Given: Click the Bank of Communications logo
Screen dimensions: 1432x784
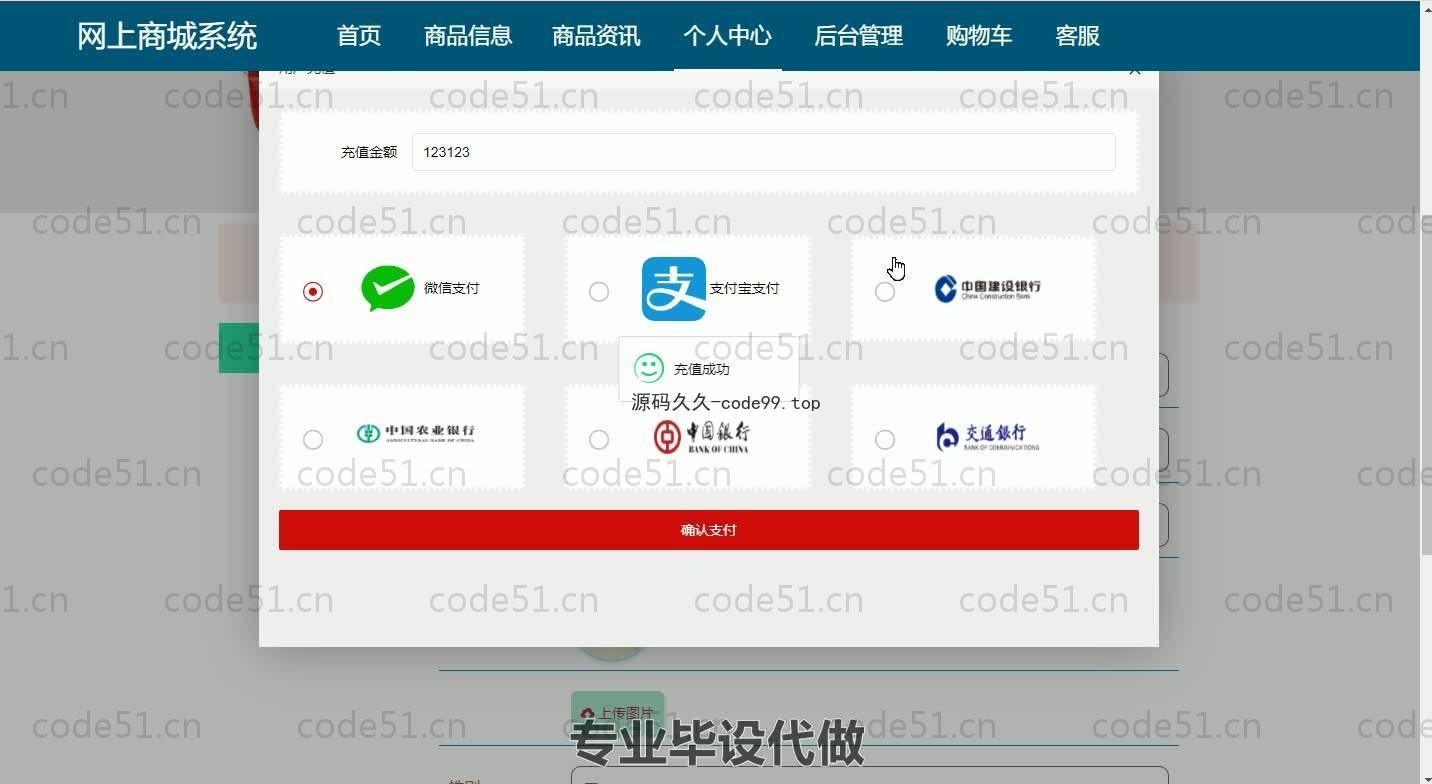Looking at the screenshot, I should pos(987,436).
